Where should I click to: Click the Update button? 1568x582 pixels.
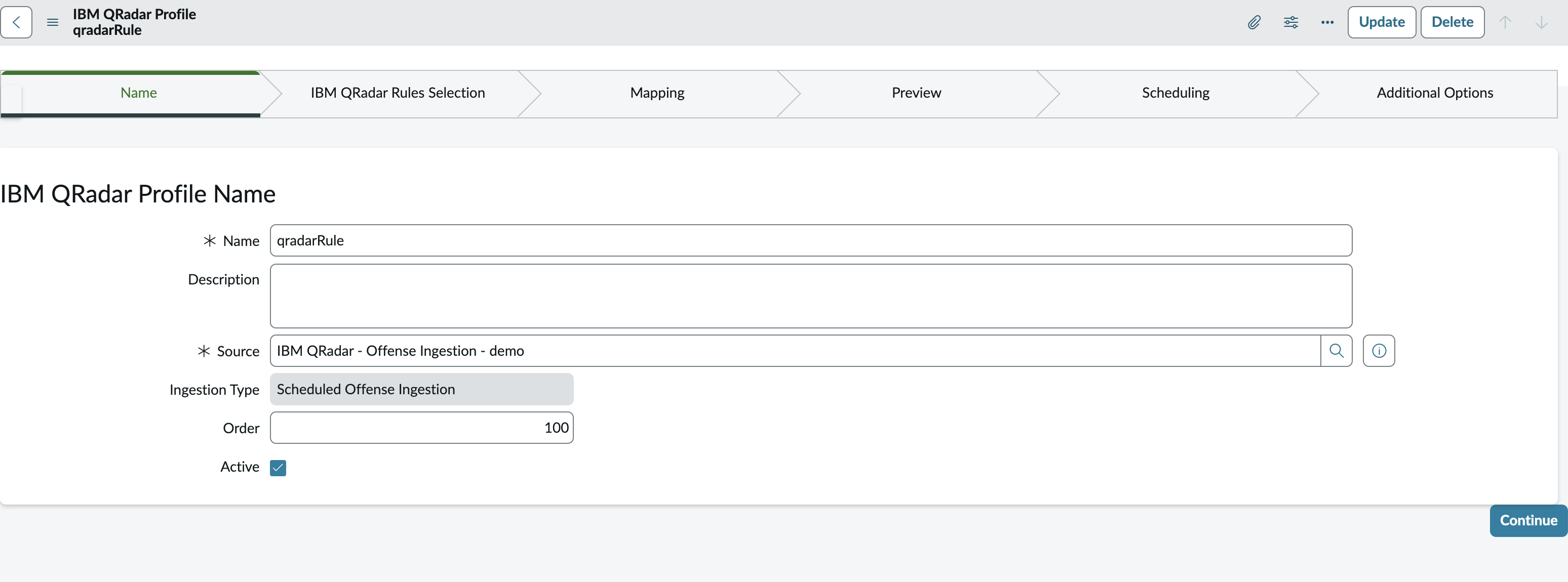(1381, 22)
